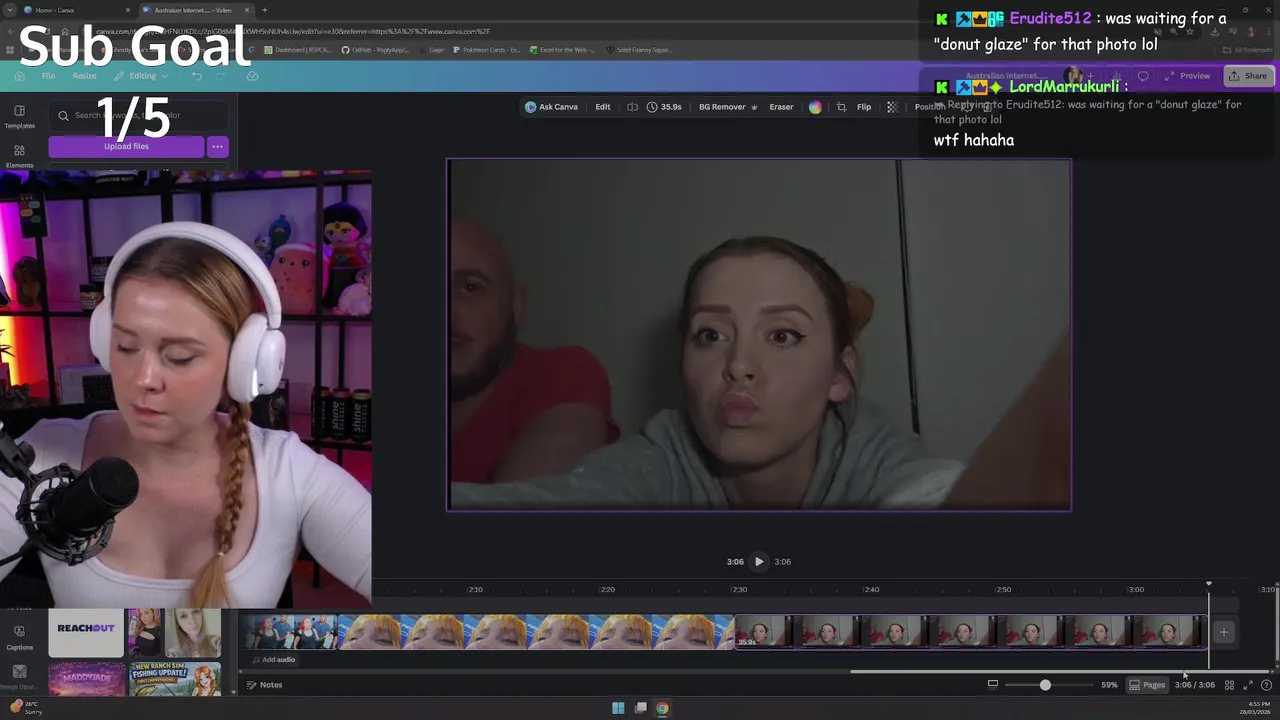Click Add audio under the timeline
Viewport: 1280px width, 720px height.
pos(273,660)
